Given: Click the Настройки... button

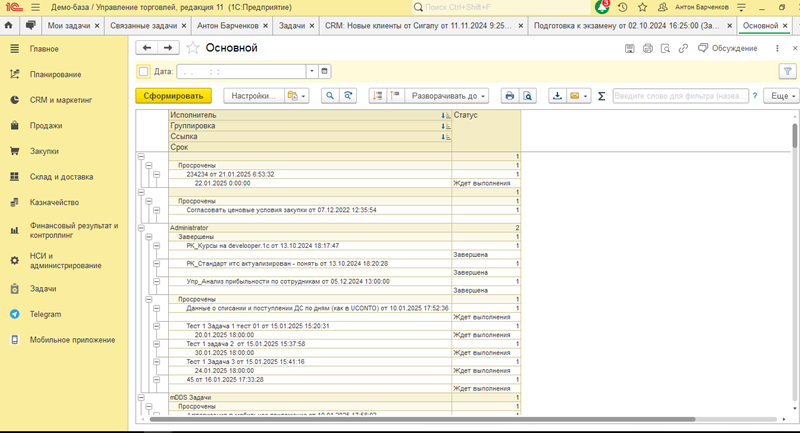Looking at the screenshot, I should click(251, 96).
